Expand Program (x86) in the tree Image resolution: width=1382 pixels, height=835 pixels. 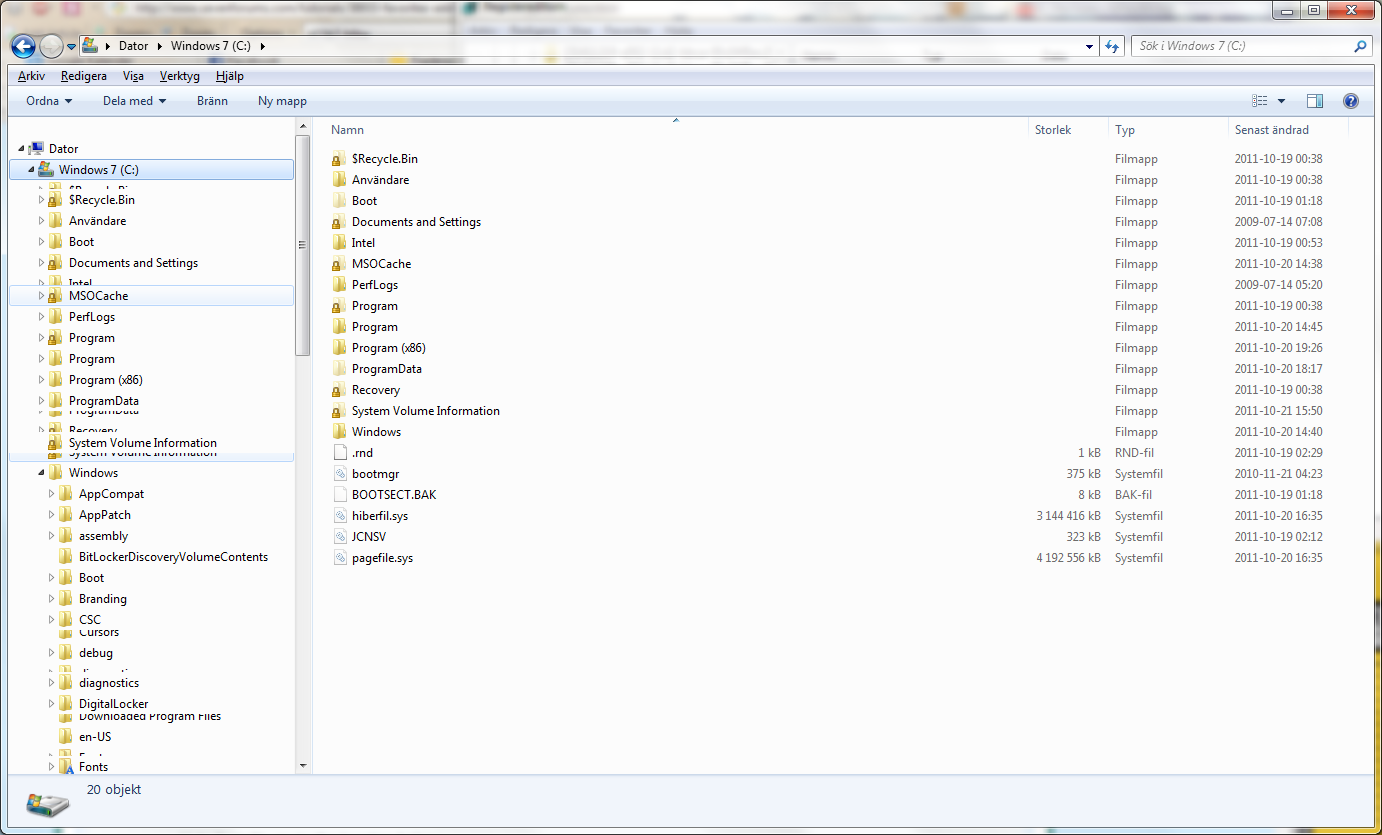click(41, 380)
